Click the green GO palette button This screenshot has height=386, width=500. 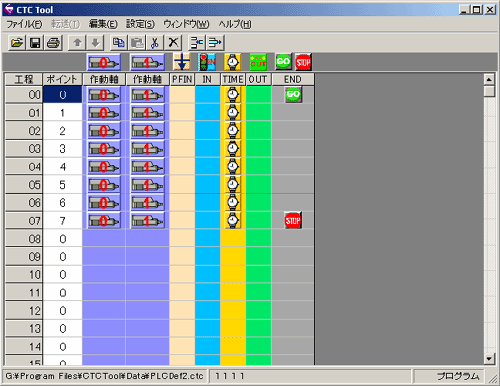pyautogui.click(x=283, y=62)
